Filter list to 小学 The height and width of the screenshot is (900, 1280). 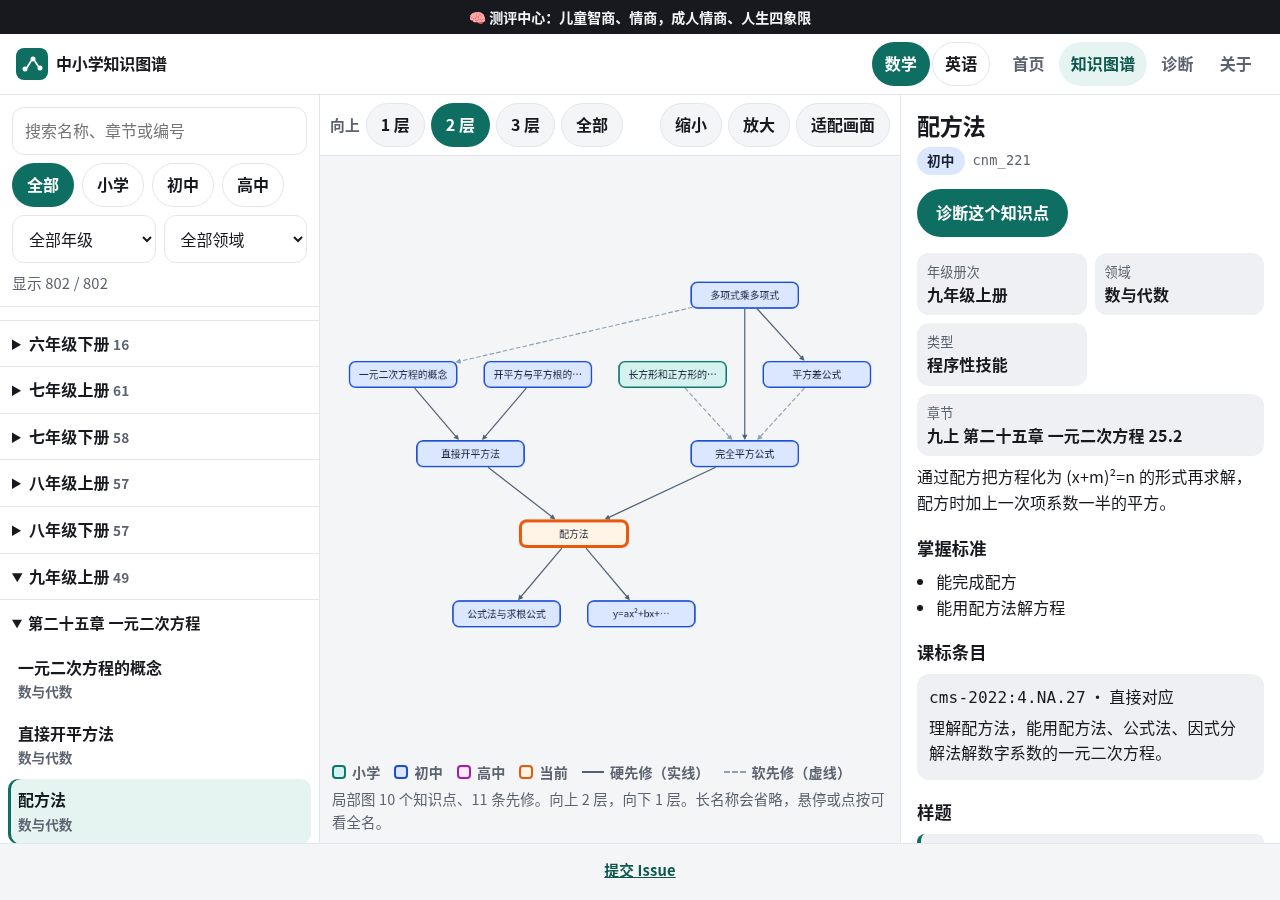coord(113,185)
